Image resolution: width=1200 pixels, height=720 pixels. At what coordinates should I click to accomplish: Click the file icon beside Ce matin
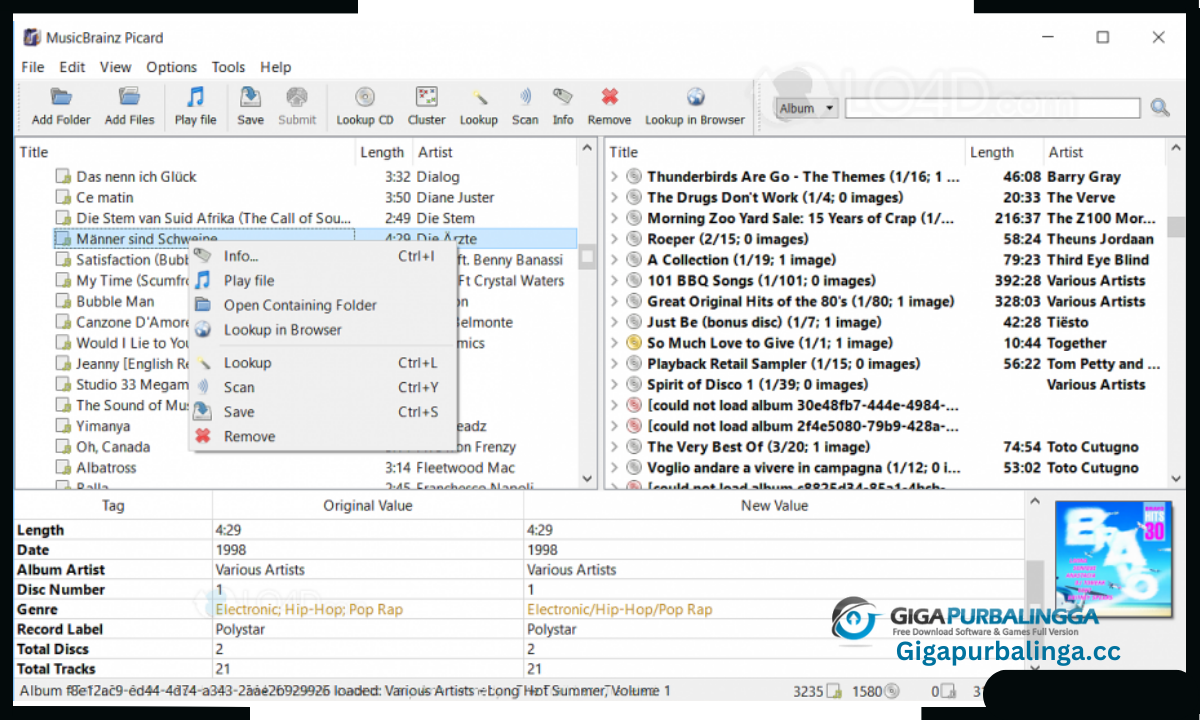pyautogui.click(x=63, y=198)
